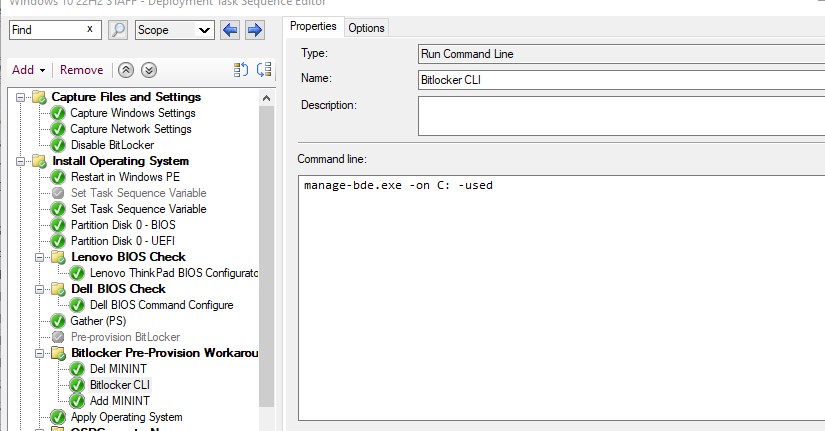Viewport: 825px width, 431px height.
Task: Select the Properties tab
Action: [313, 27]
